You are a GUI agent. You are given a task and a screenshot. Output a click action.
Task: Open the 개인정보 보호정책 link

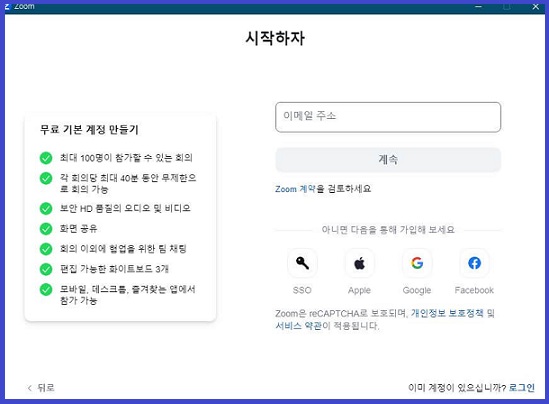447,313
